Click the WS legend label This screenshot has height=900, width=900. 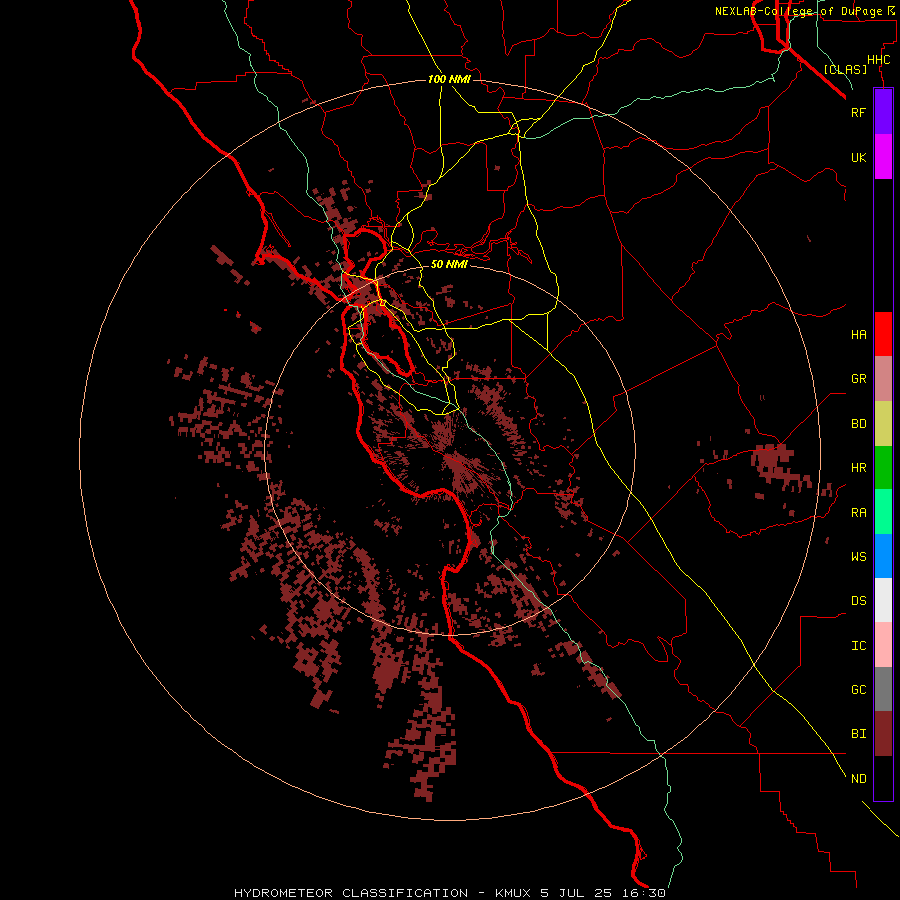(858, 556)
